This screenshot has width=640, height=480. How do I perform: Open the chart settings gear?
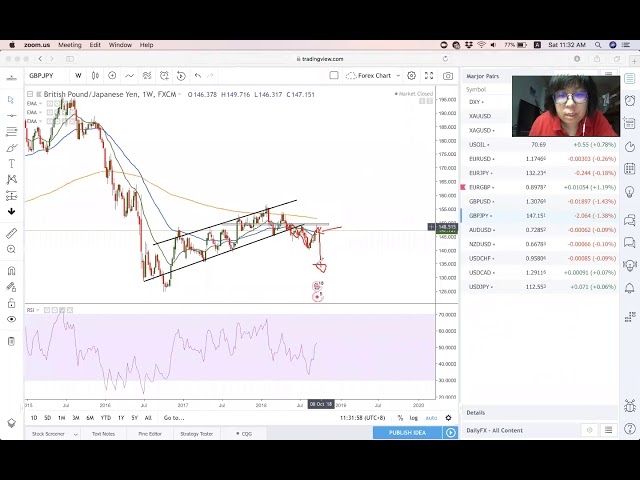click(411, 76)
